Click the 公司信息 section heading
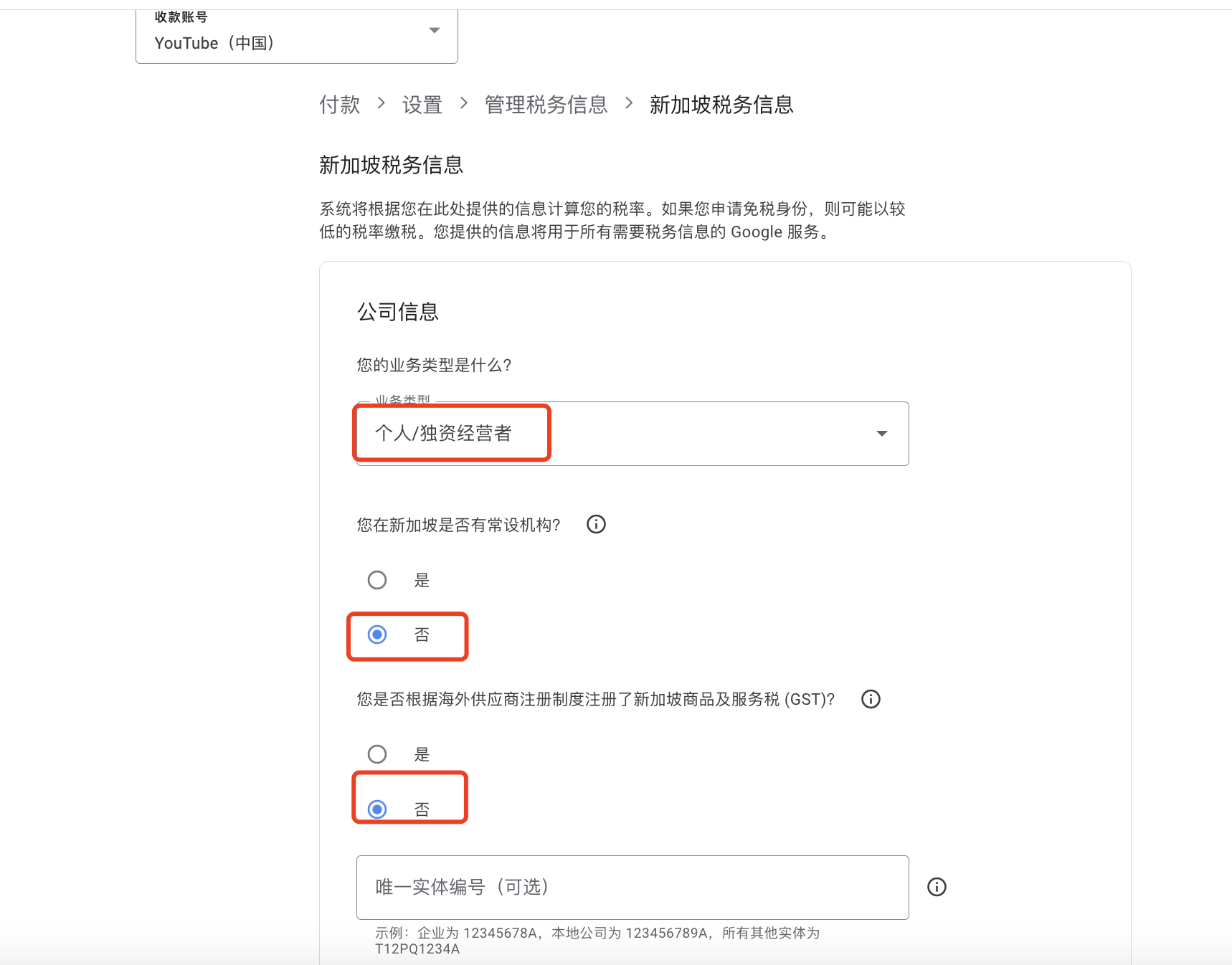 pyautogui.click(x=398, y=312)
